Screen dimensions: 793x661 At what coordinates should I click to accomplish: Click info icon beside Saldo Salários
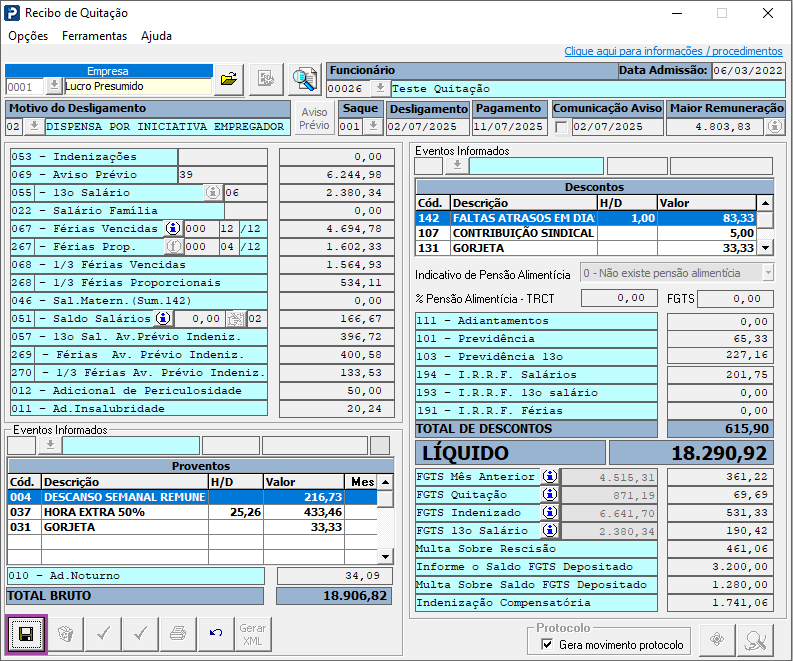pyautogui.click(x=163, y=319)
